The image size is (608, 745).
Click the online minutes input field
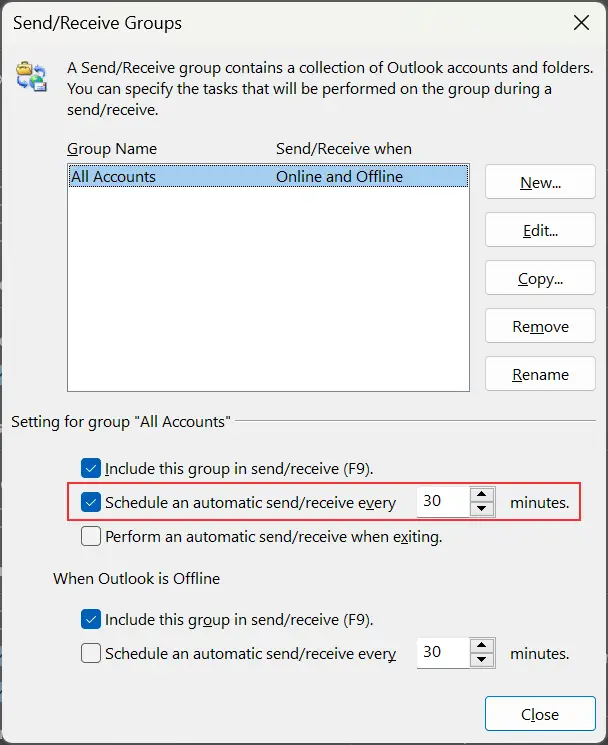441,502
